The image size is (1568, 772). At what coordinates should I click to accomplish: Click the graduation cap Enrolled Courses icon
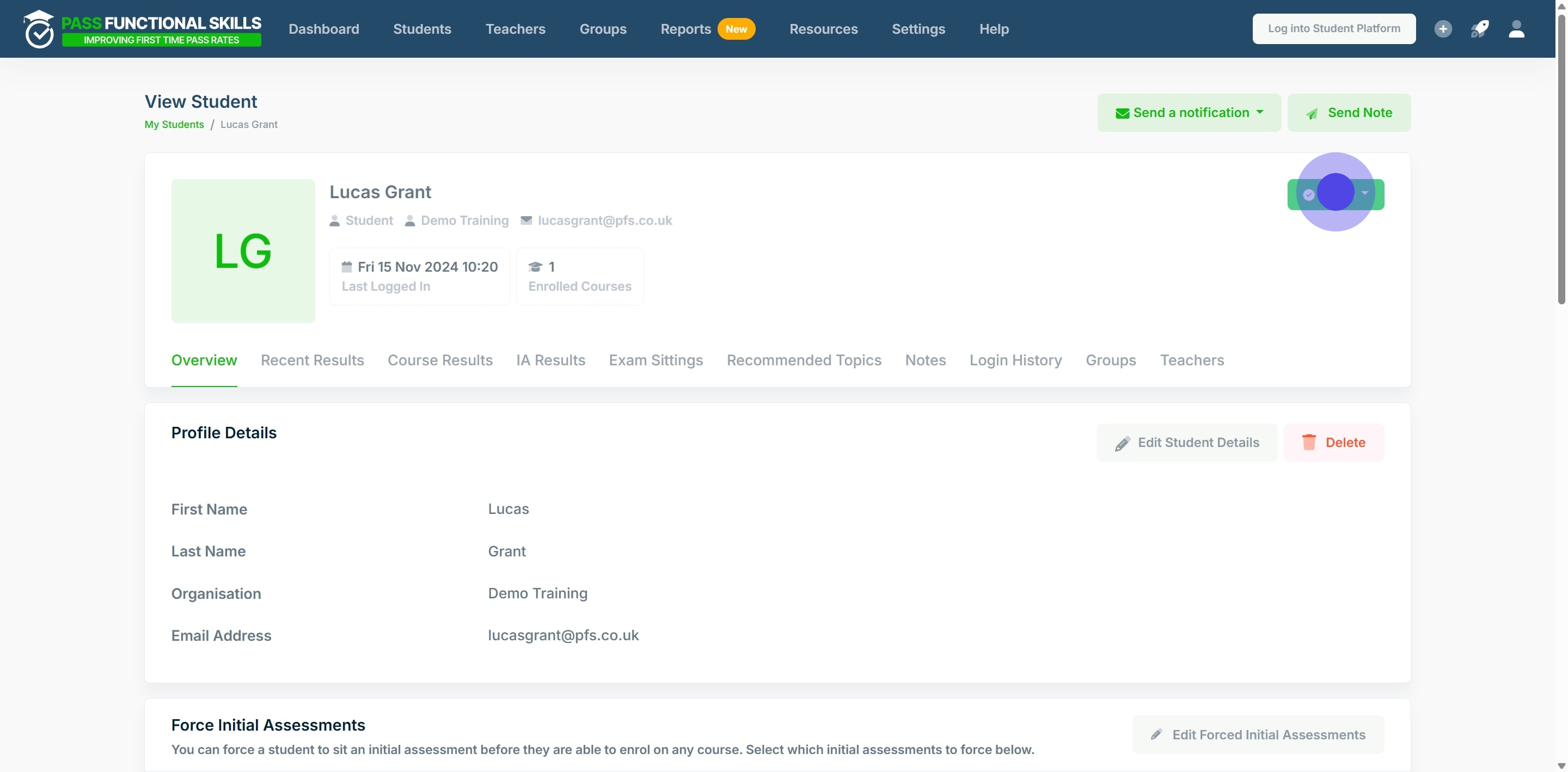[x=535, y=267]
